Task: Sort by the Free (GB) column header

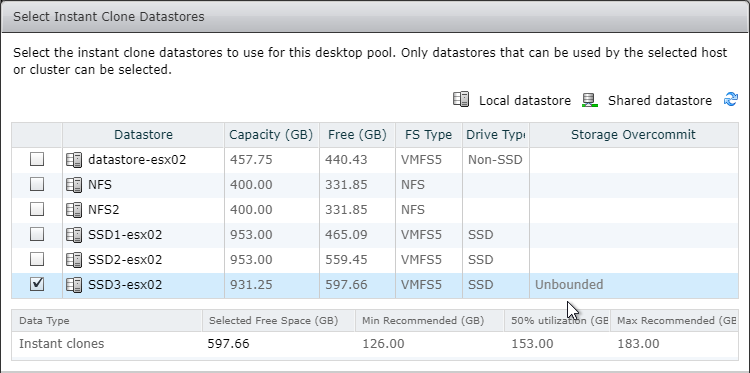Action: pos(357,135)
